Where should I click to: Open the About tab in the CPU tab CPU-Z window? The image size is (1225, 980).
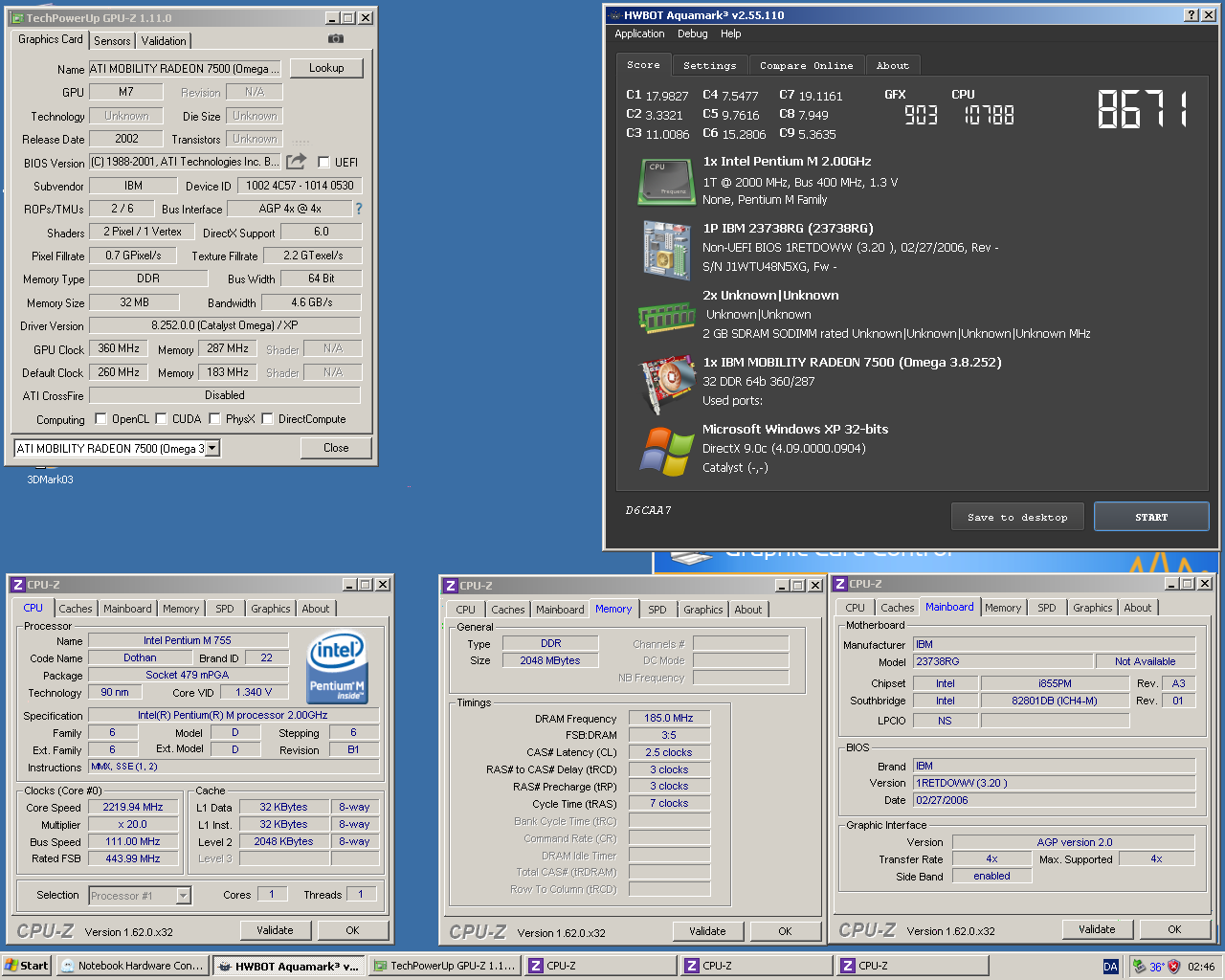pos(316,609)
